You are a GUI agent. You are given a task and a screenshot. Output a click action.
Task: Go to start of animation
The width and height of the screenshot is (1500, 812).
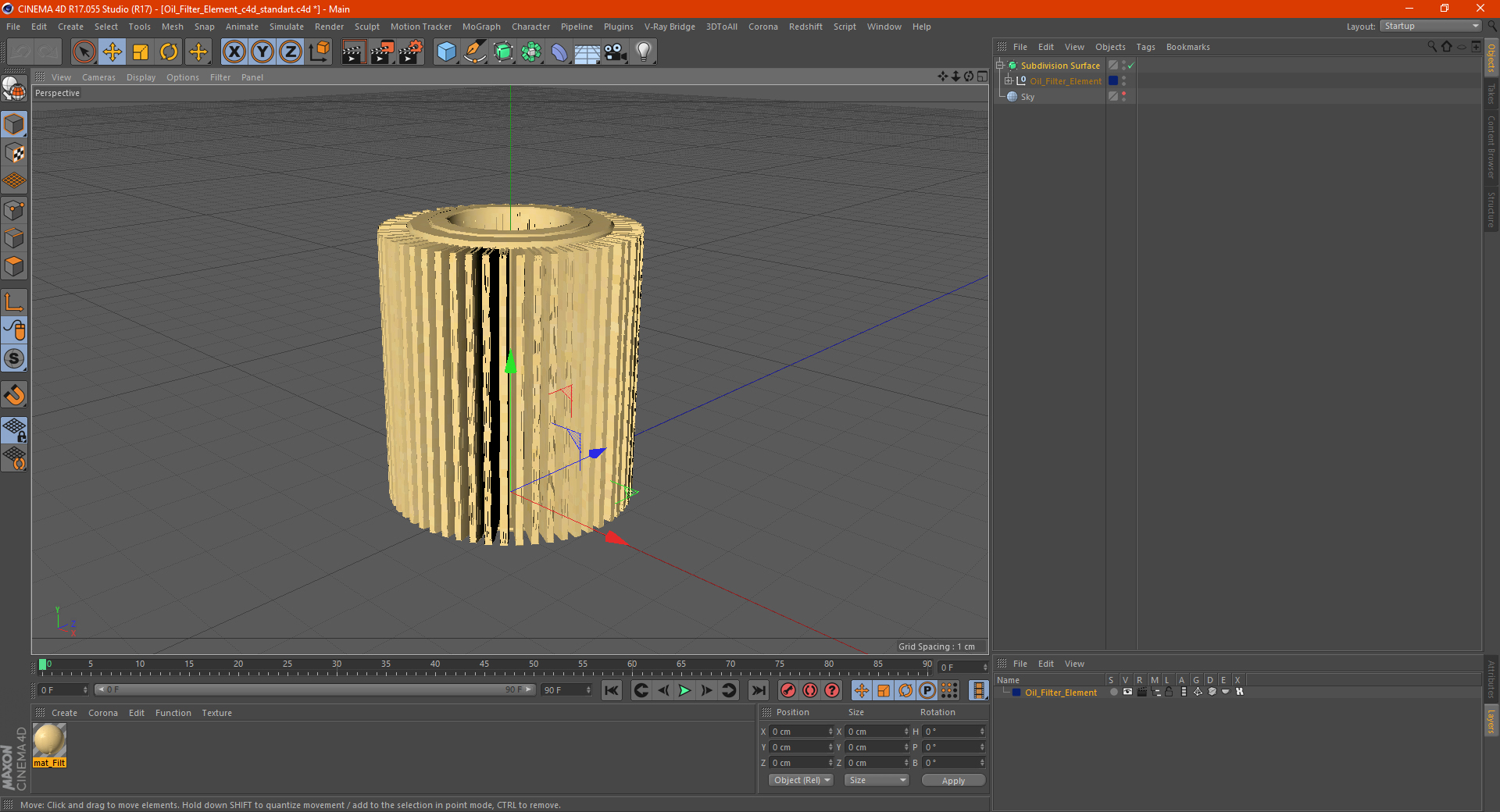pos(612,690)
